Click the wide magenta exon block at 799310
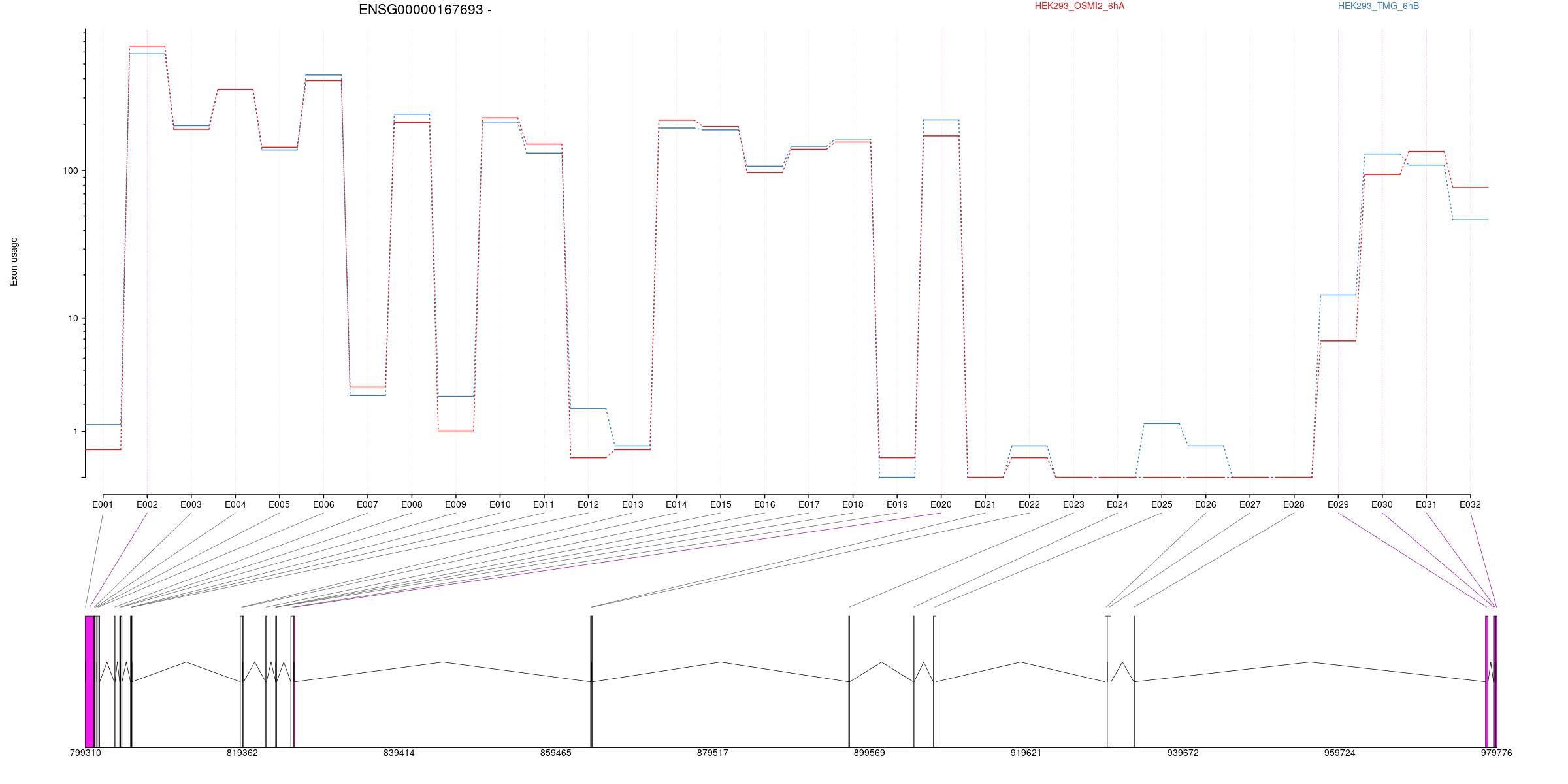 click(x=90, y=681)
